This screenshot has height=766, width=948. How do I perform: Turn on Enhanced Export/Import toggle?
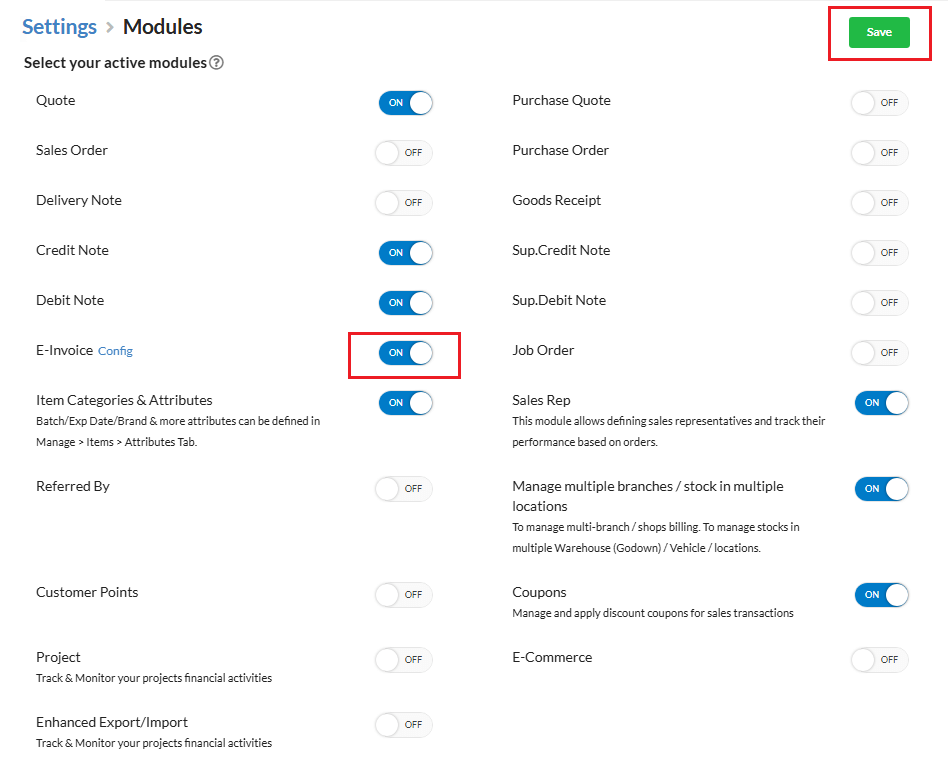(405, 724)
